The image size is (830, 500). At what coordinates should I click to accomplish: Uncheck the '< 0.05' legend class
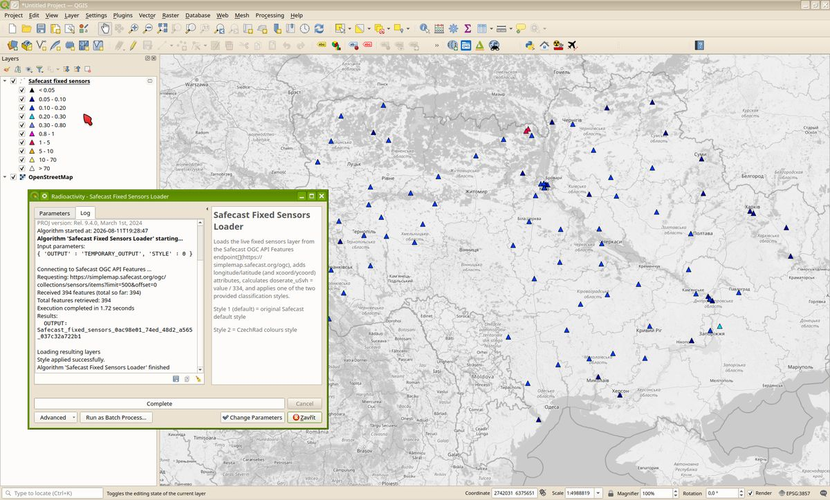(22, 90)
